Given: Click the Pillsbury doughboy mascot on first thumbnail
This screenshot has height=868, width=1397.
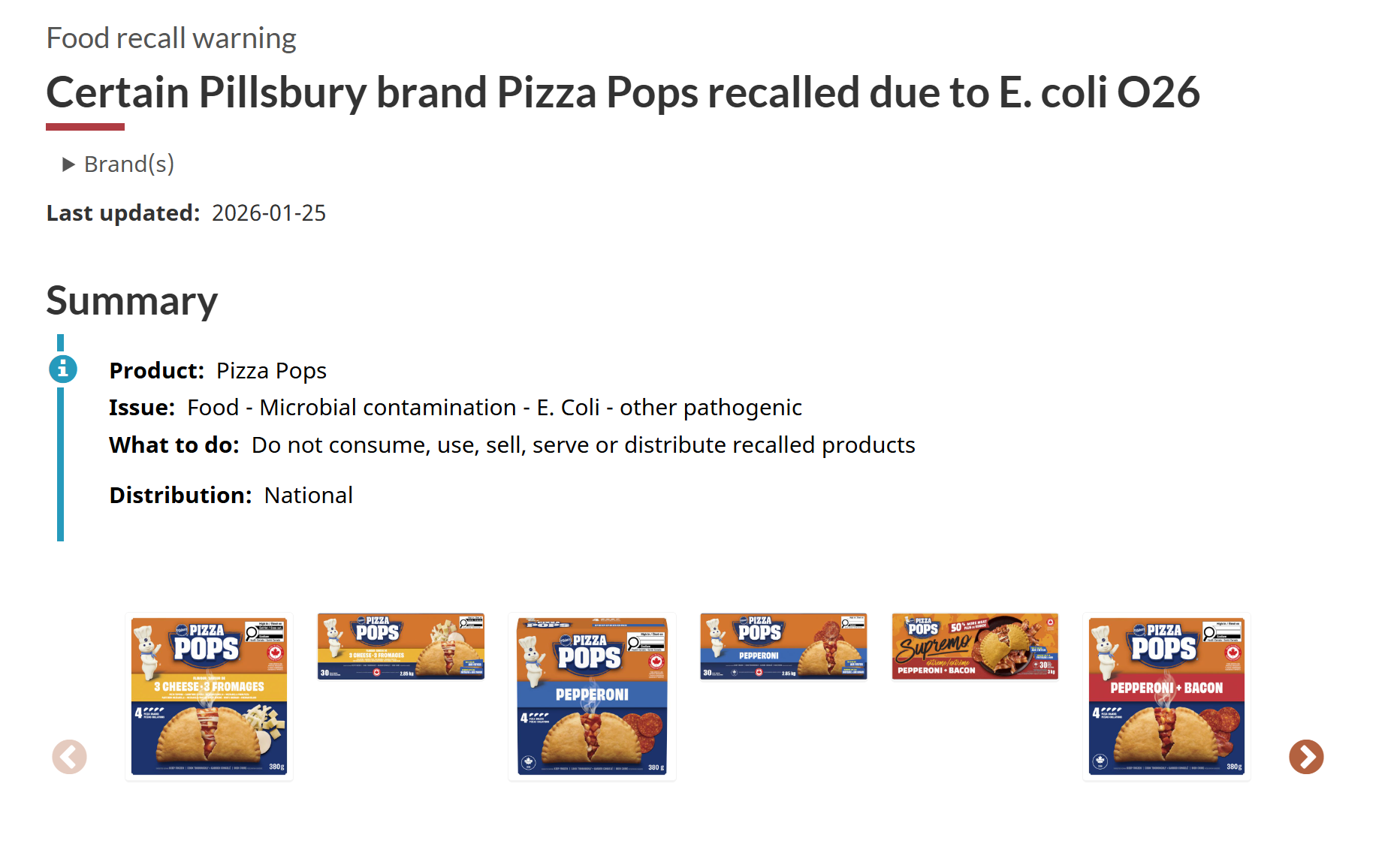Looking at the screenshot, I should (x=147, y=646).
